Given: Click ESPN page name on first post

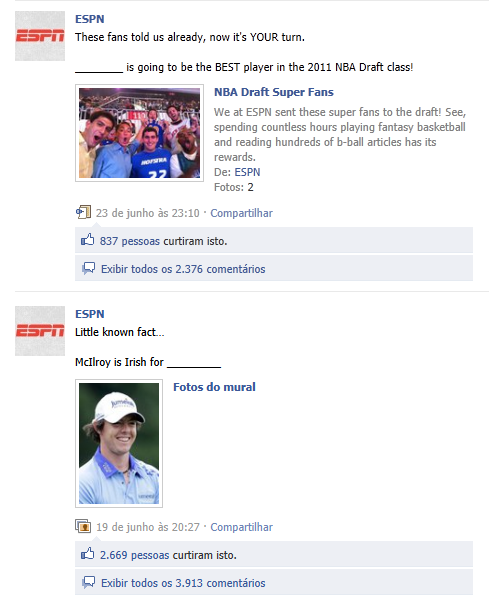Looking at the screenshot, I should click(x=89, y=19).
